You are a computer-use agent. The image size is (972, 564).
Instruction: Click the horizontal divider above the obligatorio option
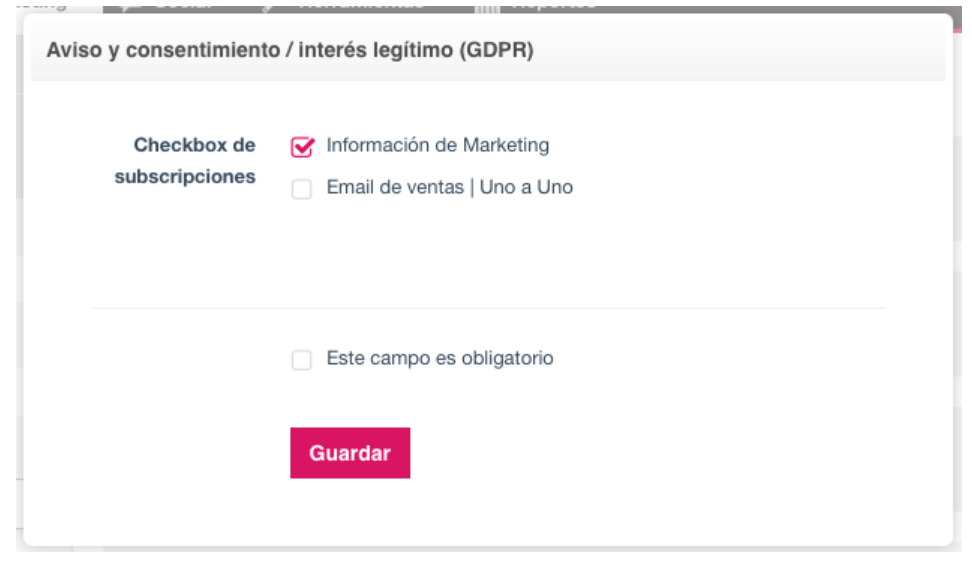pyautogui.click(x=488, y=307)
